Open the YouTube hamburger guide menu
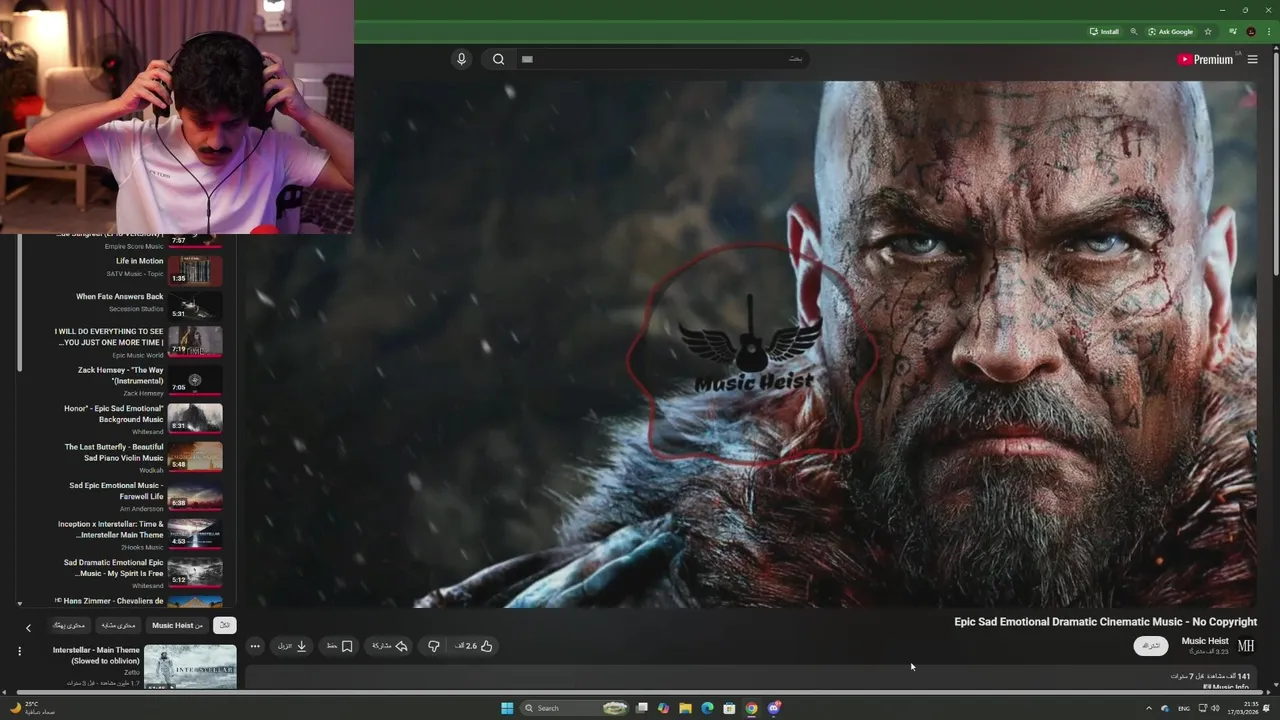This screenshot has height=720, width=1280. tap(1252, 59)
